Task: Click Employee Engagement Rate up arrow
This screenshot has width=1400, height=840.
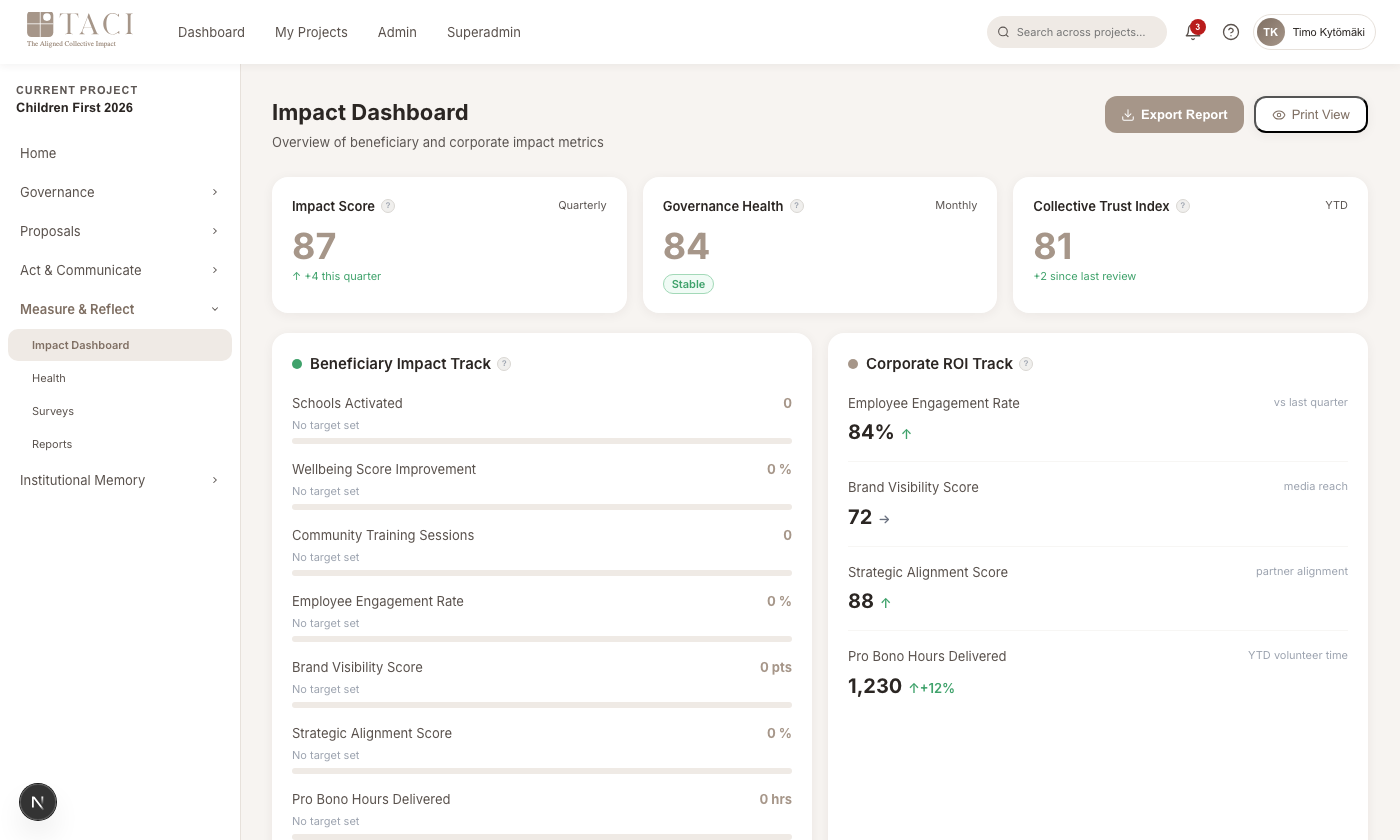Action: [907, 434]
